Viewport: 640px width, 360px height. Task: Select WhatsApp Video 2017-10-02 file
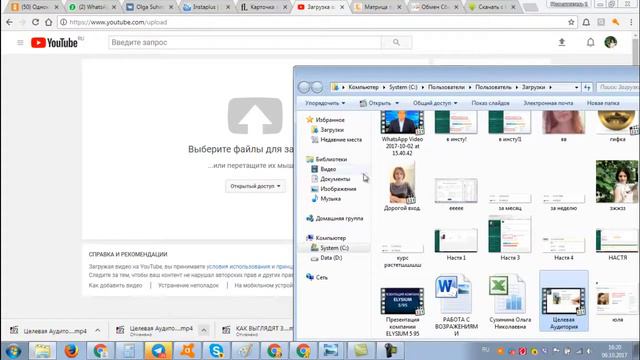point(402,133)
